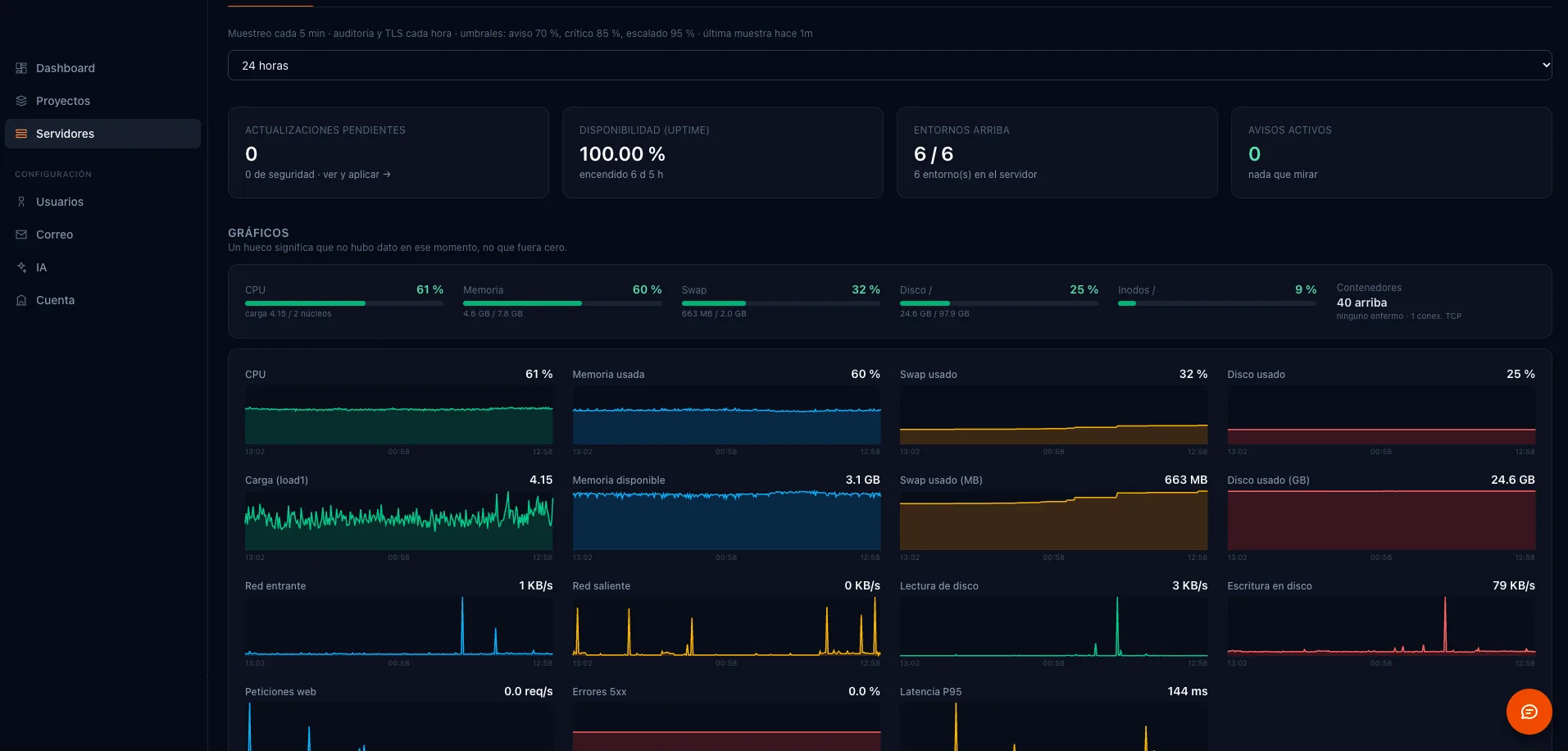Image resolution: width=1568 pixels, height=751 pixels.
Task: Click the Swap 32 % progress bar
Action: (781, 303)
